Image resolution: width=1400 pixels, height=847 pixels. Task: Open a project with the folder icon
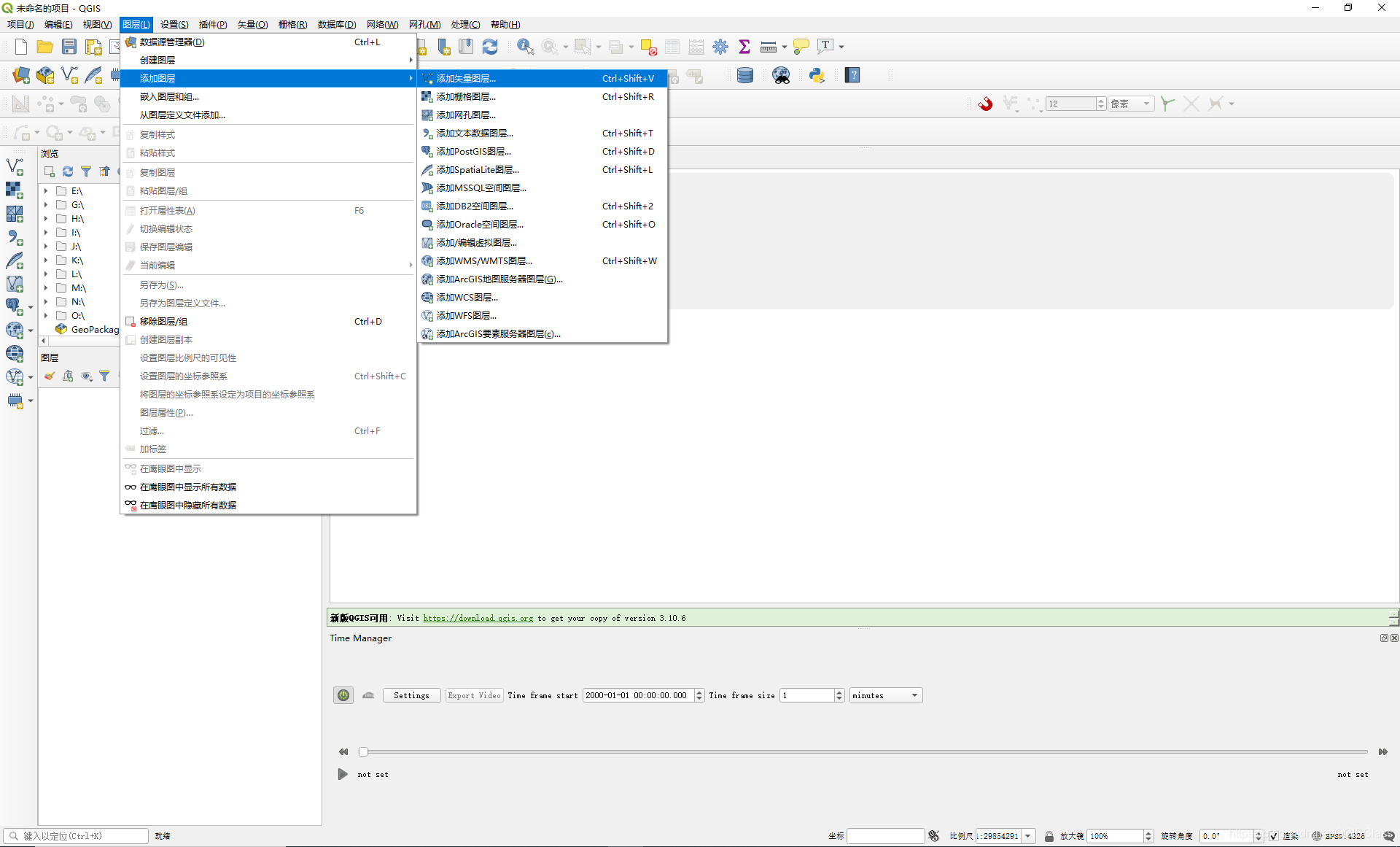coord(45,47)
